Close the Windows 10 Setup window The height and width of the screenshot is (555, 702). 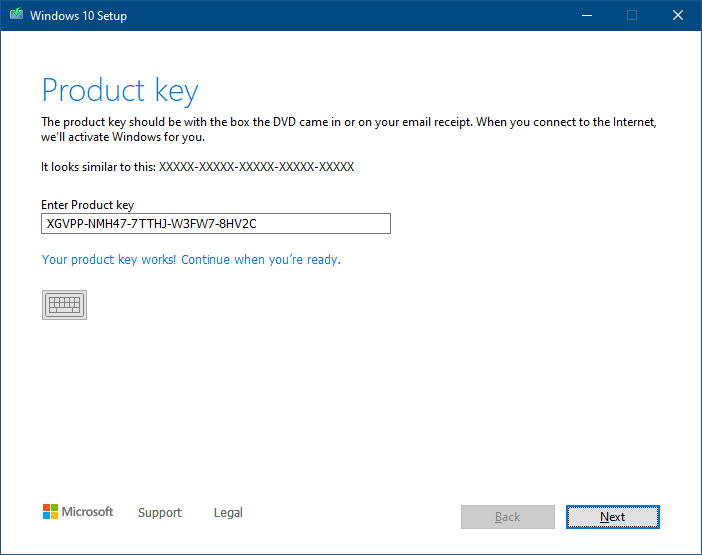pyautogui.click(x=678, y=16)
